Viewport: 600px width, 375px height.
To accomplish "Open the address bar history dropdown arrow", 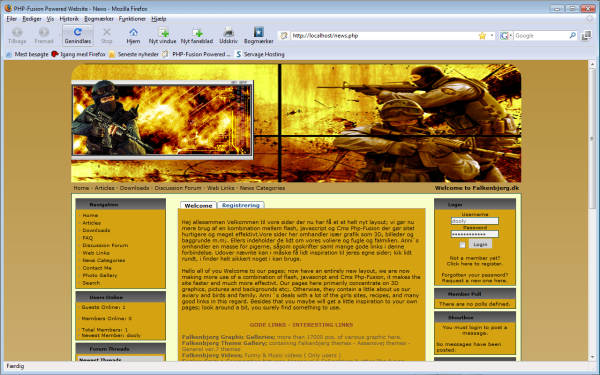I will 492,36.
